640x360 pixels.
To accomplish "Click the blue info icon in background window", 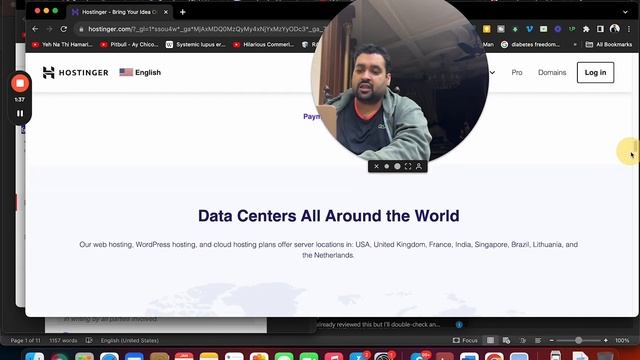I will point(459,324).
